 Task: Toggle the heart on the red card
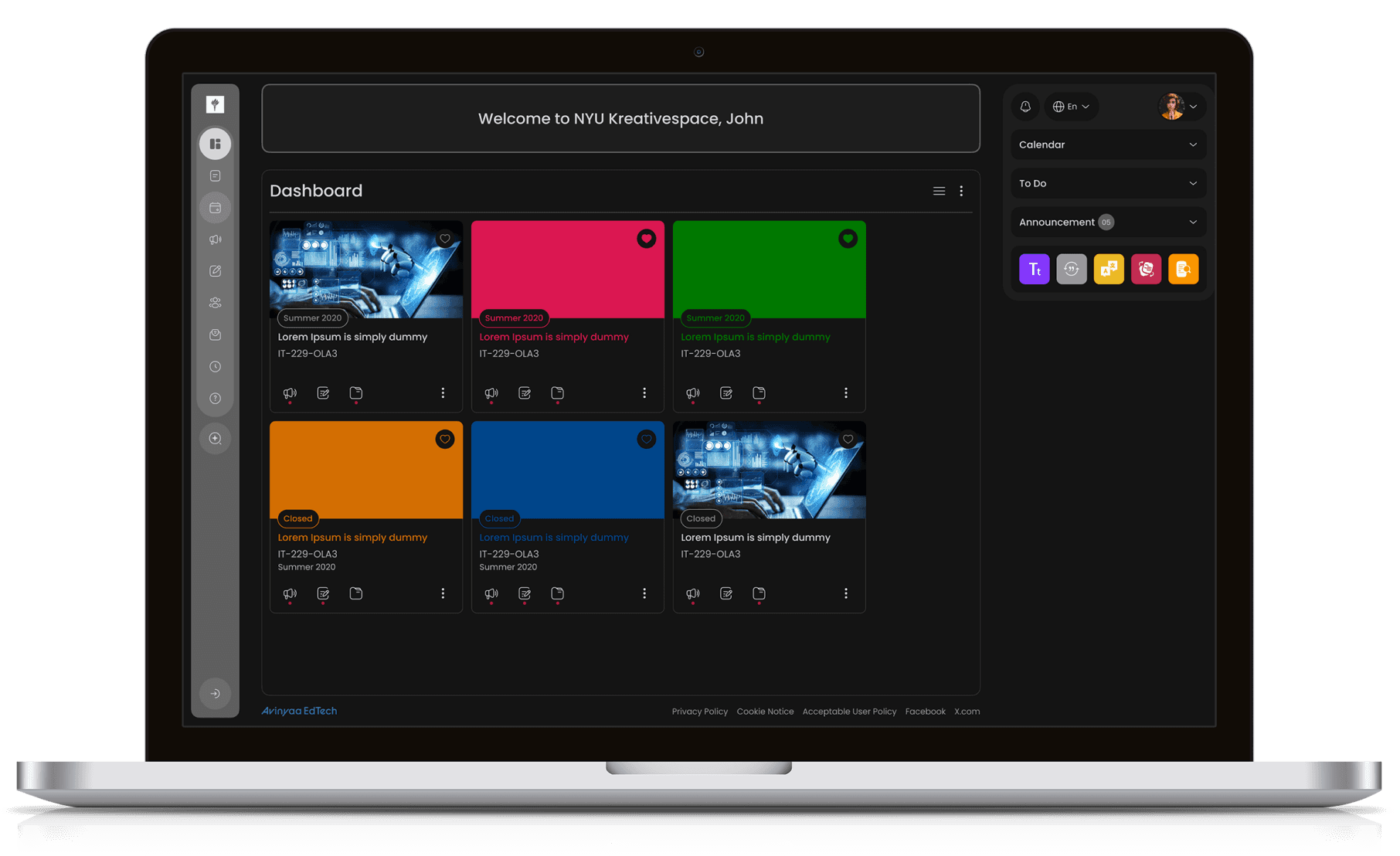pyautogui.click(x=647, y=239)
